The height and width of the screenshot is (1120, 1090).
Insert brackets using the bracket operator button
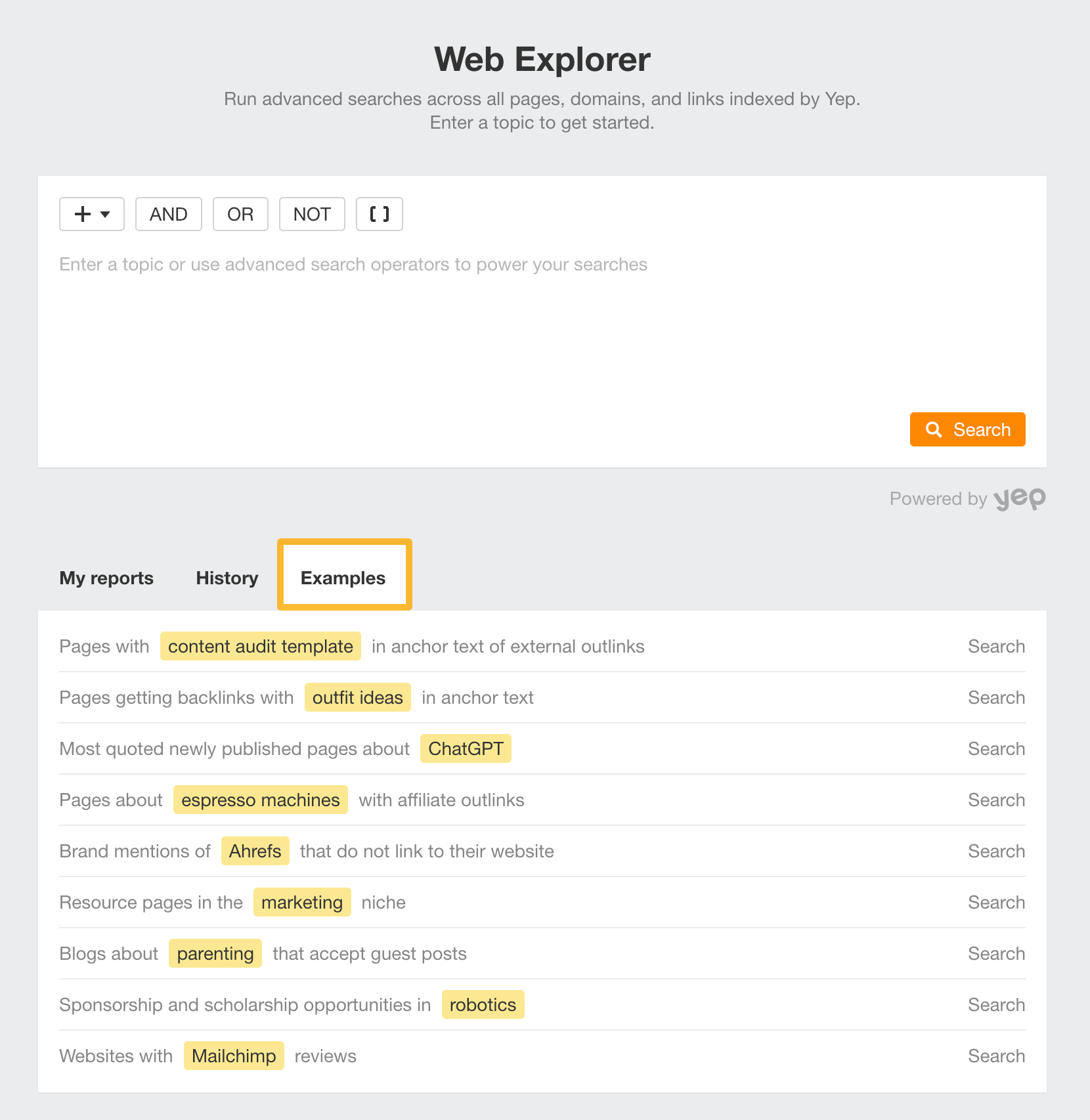point(379,214)
